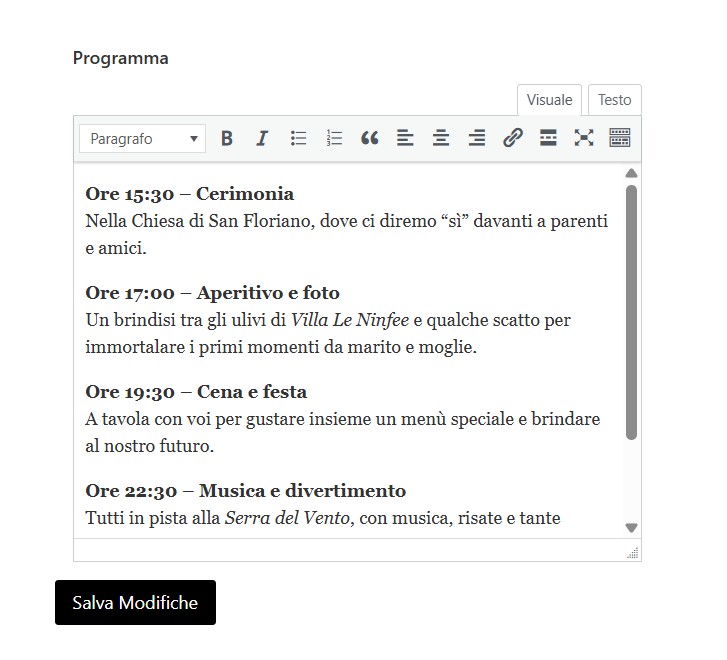The image size is (727, 660).
Task: Insert the Read More tag
Action: pos(548,138)
